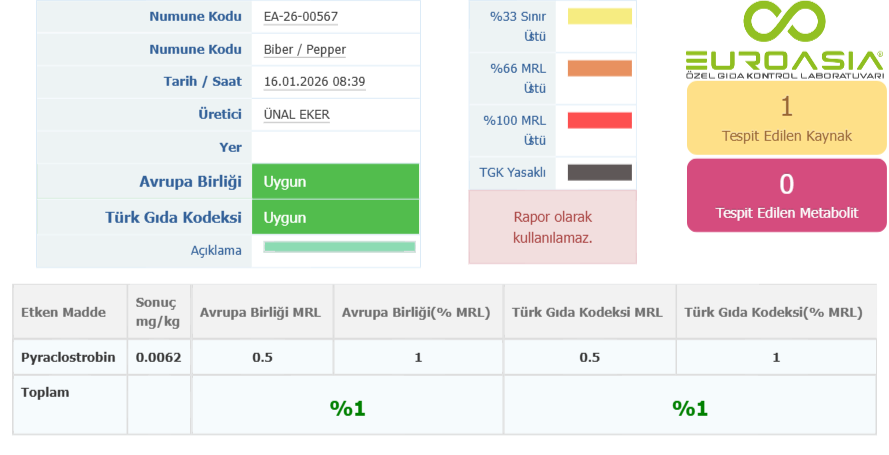
Task: Select the Pyraclostrobin row name
Action: click(68, 357)
